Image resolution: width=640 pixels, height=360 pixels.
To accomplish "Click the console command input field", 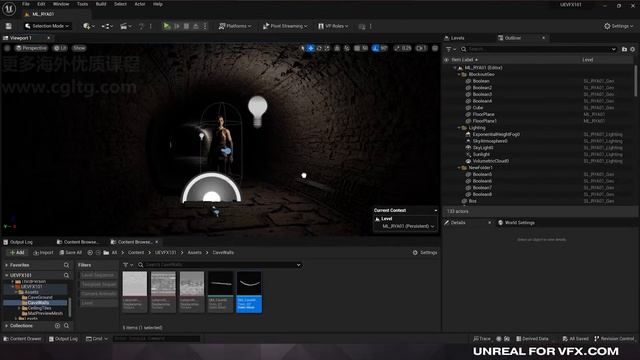I will click(x=156, y=339).
